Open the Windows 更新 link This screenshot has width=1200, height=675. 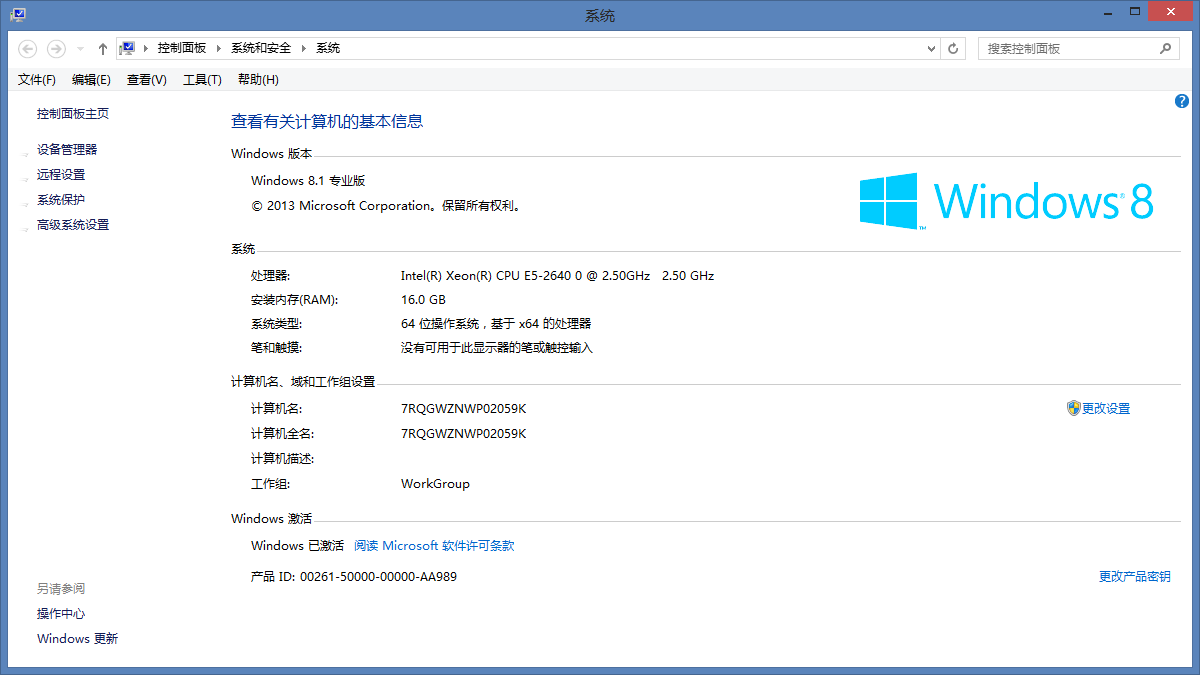pos(77,639)
